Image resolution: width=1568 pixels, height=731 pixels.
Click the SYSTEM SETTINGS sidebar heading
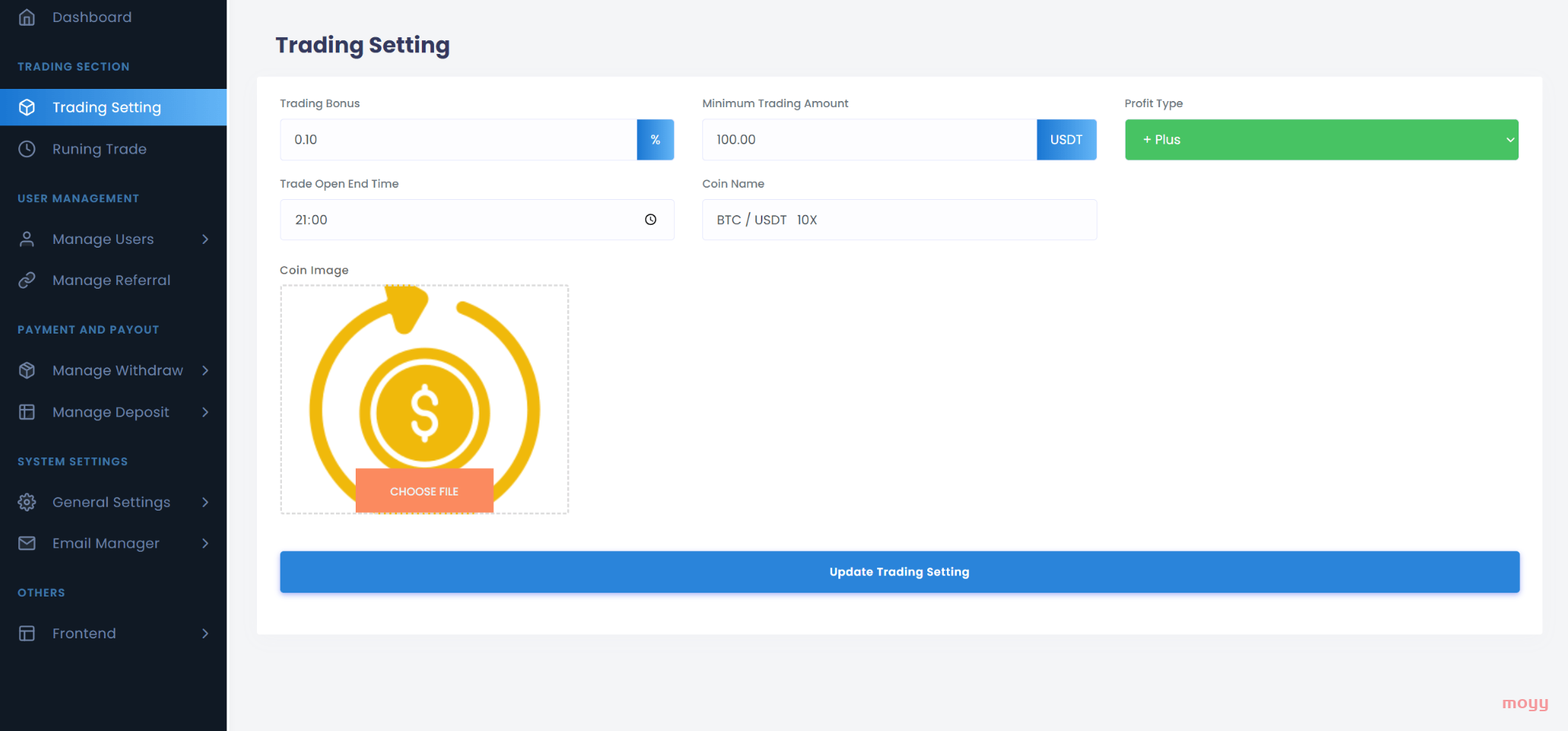[73, 461]
